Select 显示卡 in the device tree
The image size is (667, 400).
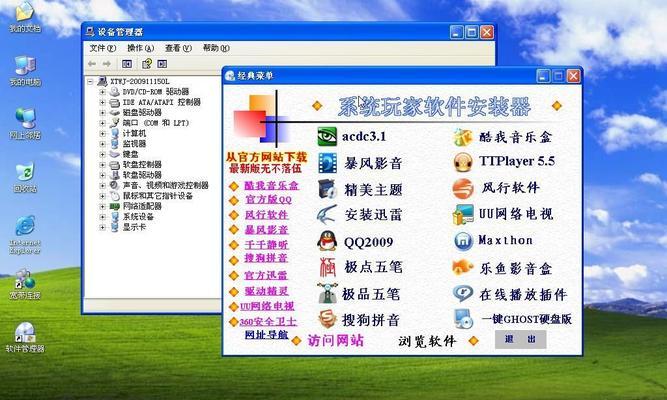(x=134, y=227)
